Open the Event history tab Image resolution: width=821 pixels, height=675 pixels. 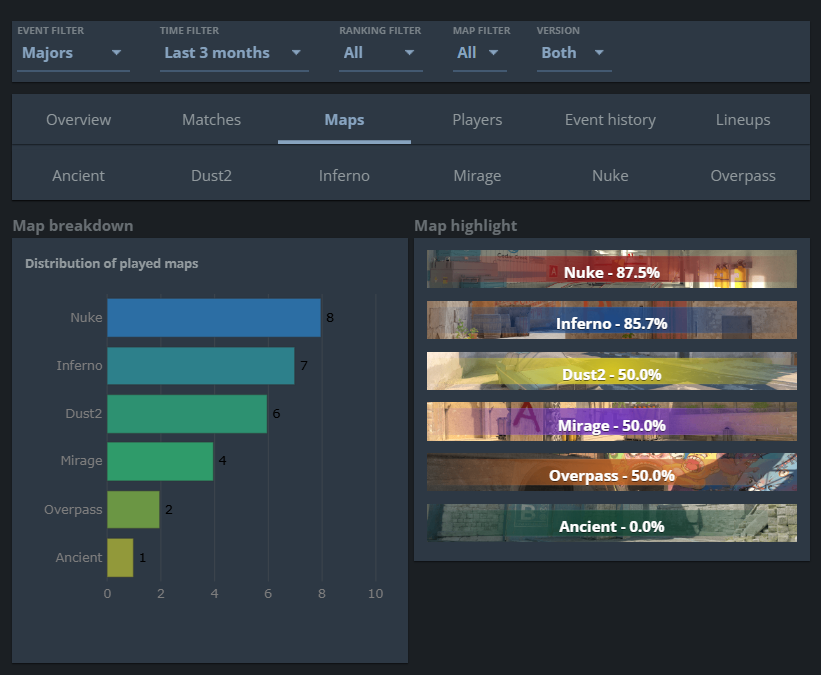click(610, 120)
